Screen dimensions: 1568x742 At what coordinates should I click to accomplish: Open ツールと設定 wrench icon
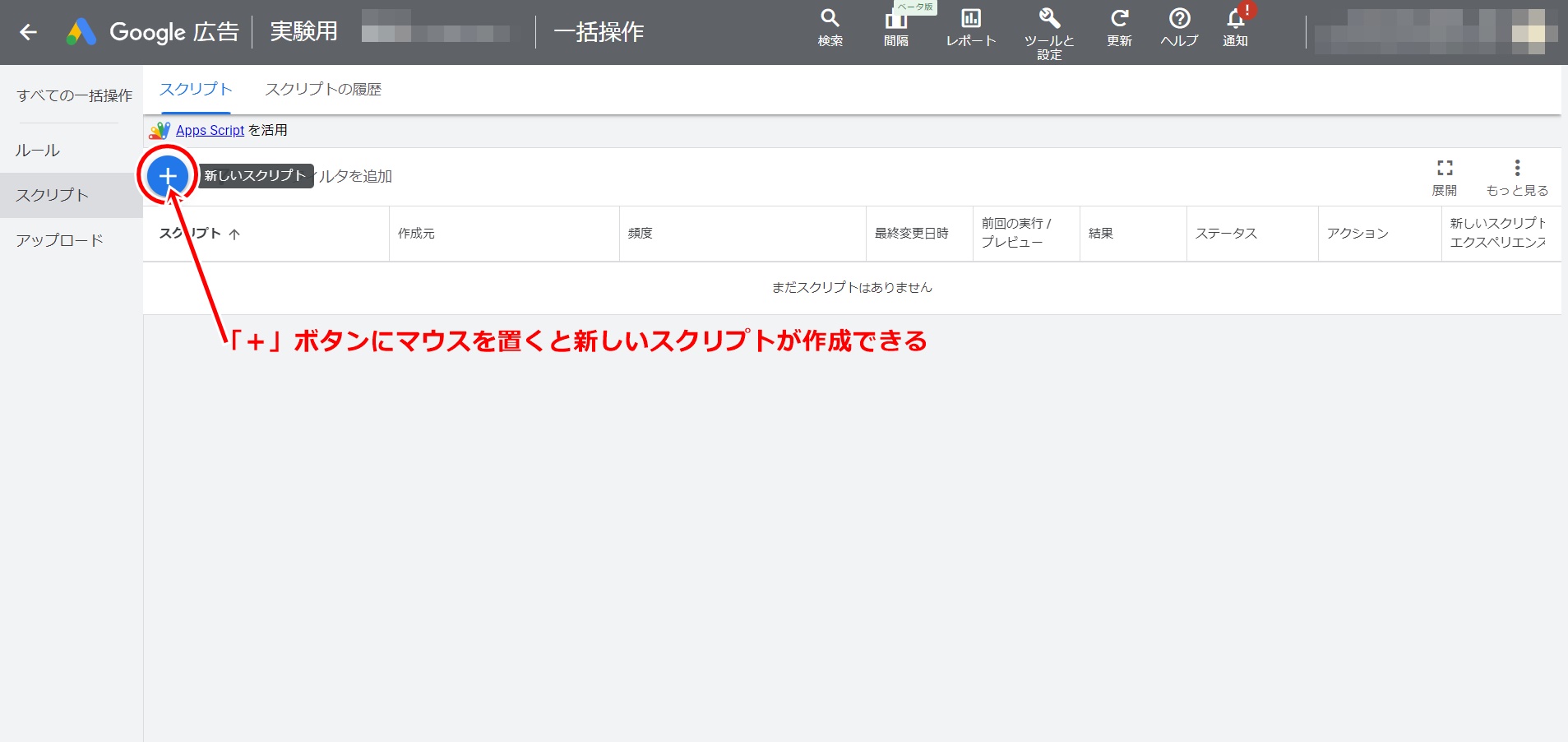click(x=1048, y=19)
